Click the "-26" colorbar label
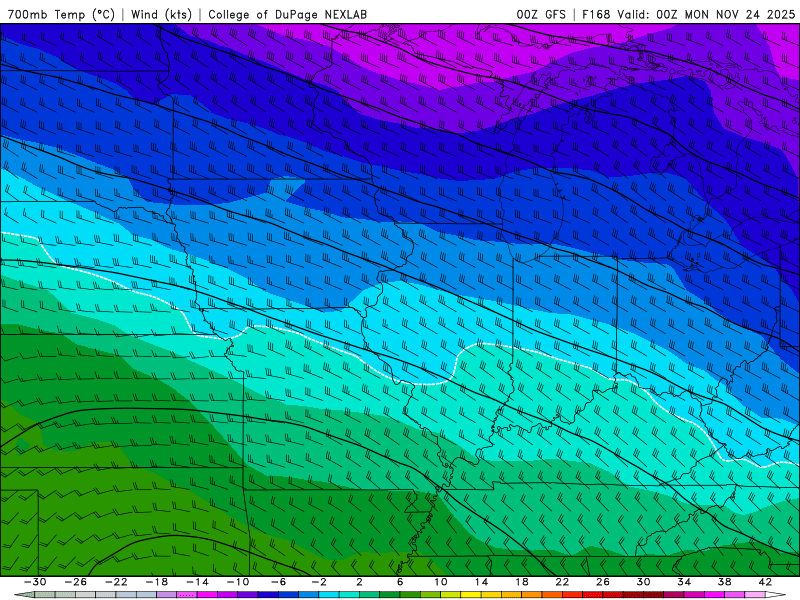Screen dimensions: 800x600 click(76, 582)
